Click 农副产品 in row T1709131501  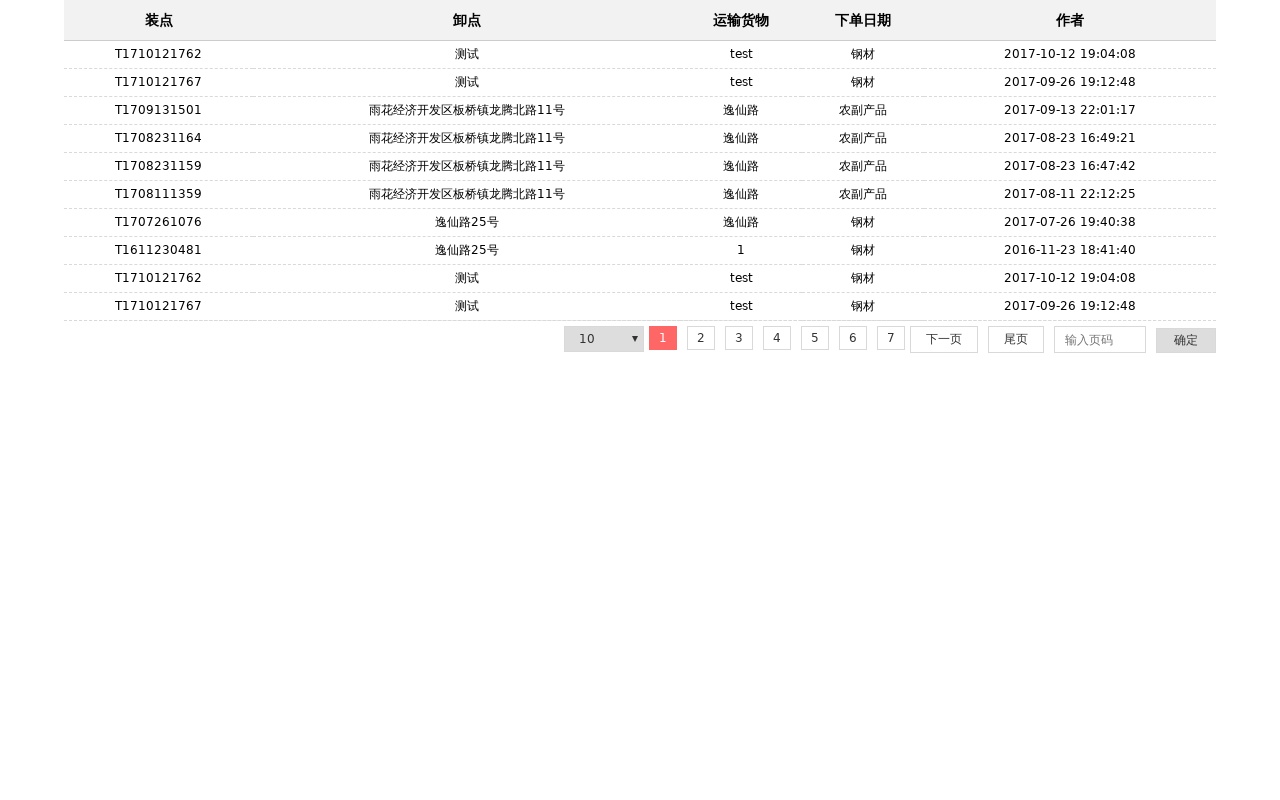point(863,110)
